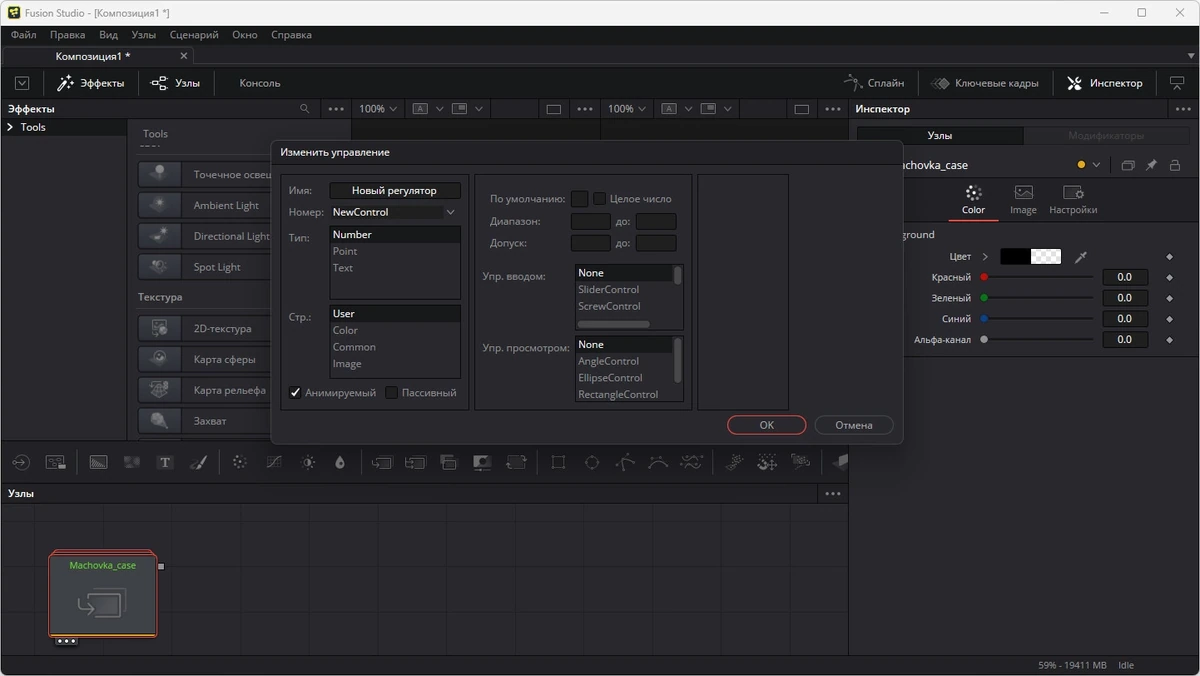Expand the Tools tree item
This screenshot has width=1200, height=676.
10,127
